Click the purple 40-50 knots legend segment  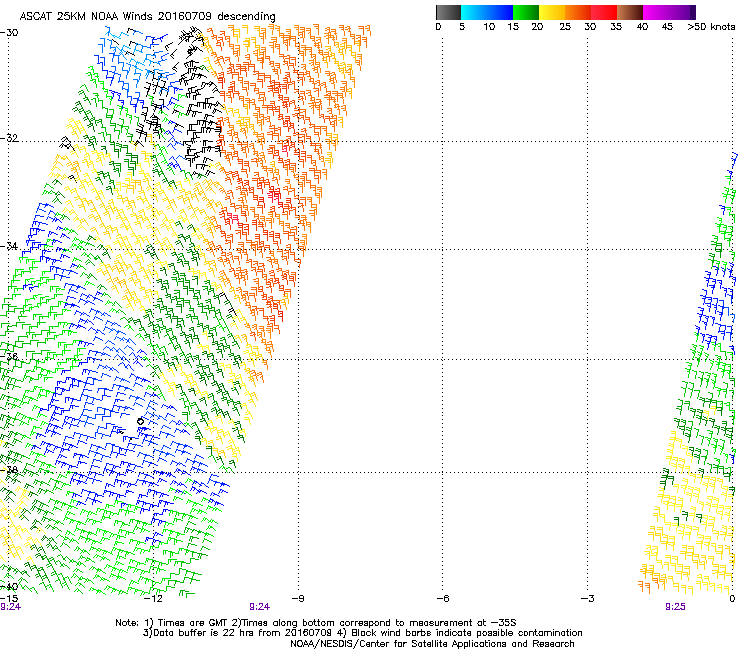[669, 12]
